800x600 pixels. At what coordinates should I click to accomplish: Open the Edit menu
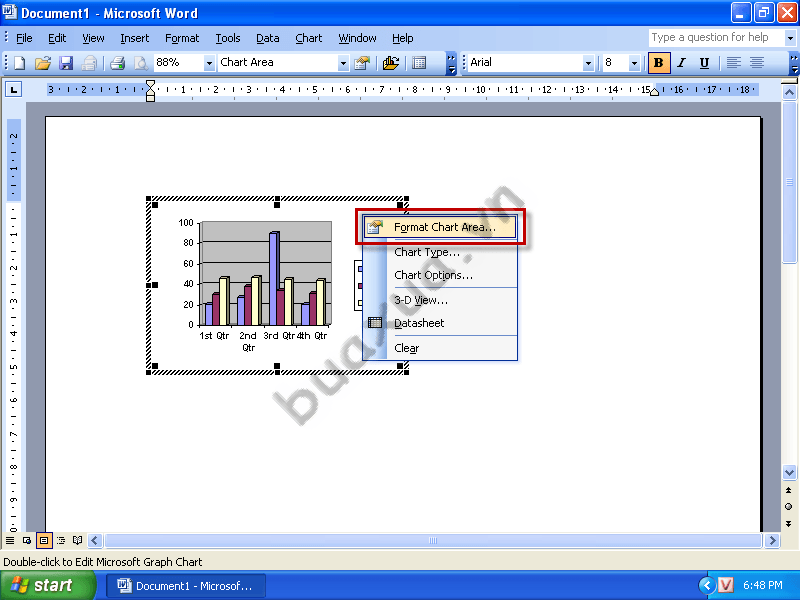coord(57,38)
